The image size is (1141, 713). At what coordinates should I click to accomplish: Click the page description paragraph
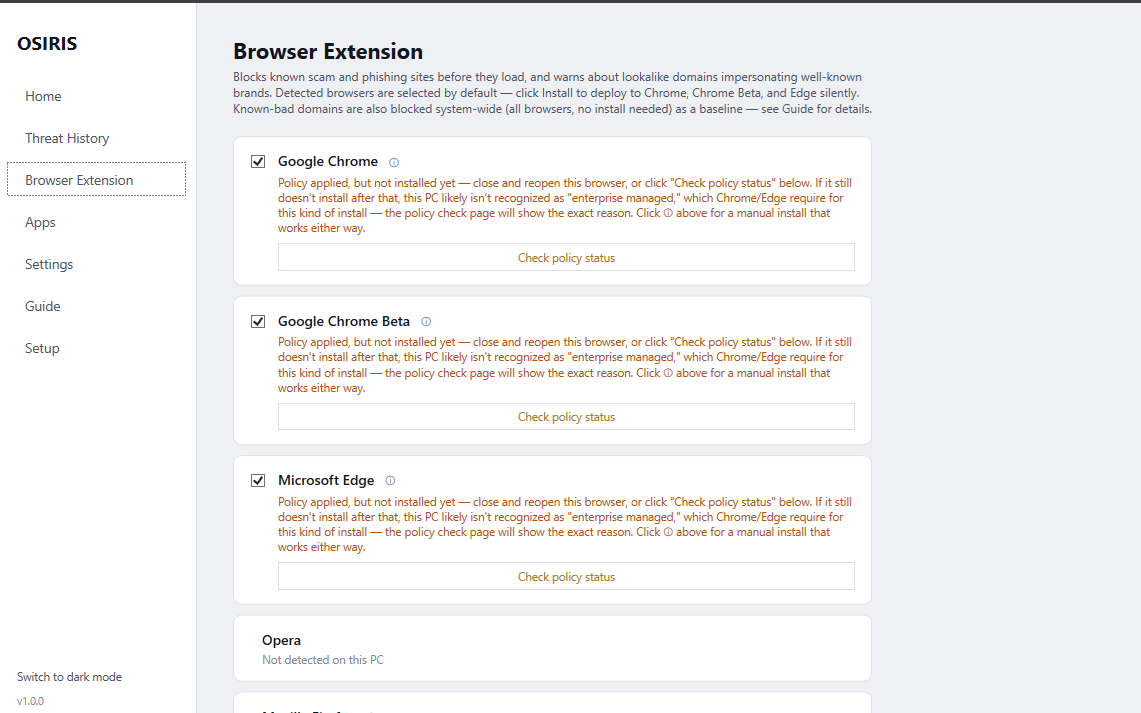click(552, 93)
